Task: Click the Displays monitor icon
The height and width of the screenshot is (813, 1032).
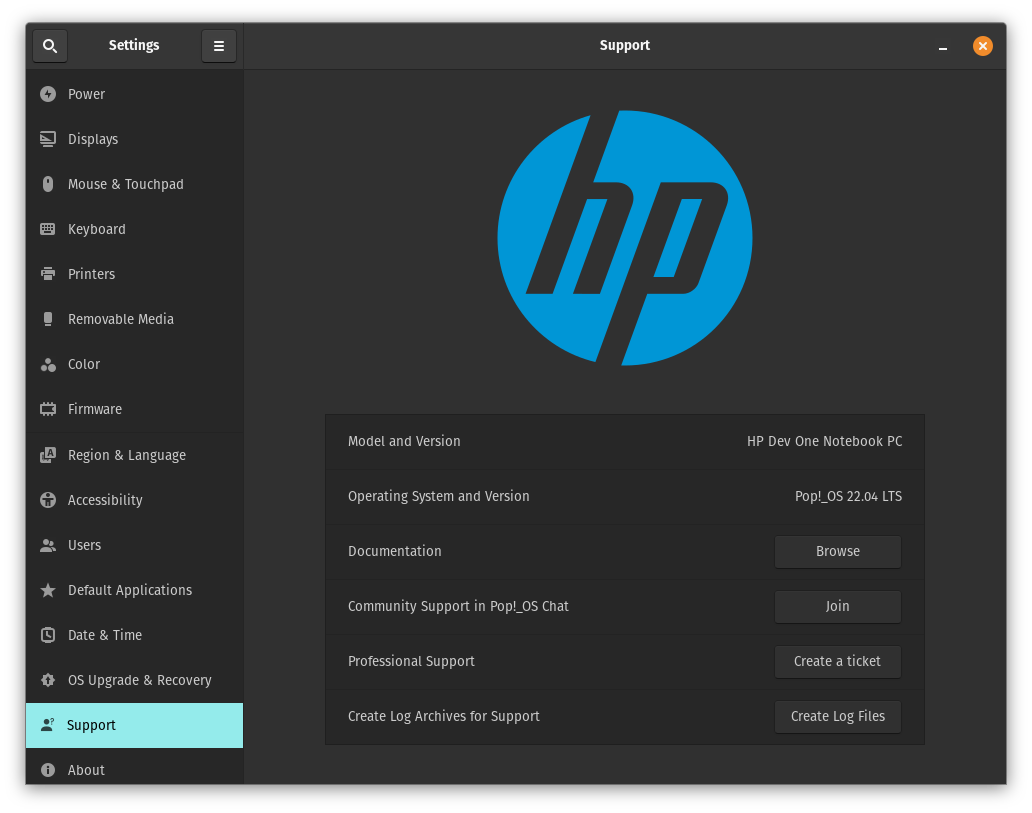Action: pos(48,139)
